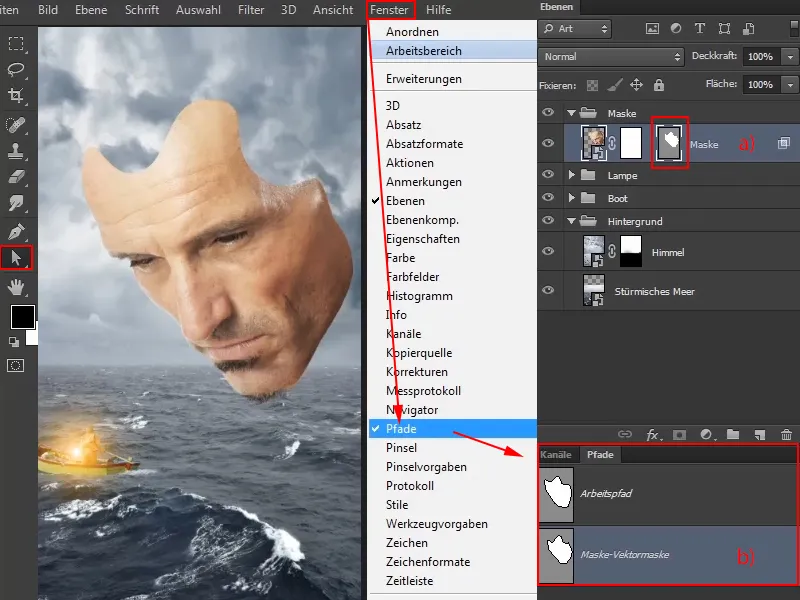Open the layer style fx menu
The image size is (800, 600).
click(653, 435)
